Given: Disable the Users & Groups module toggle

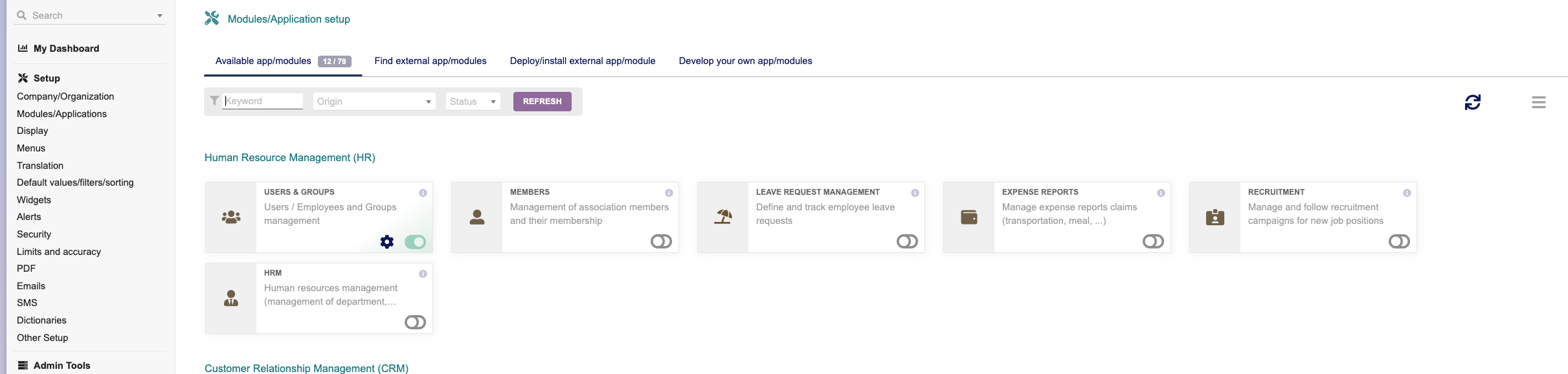Looking at the screenshot, I should pos(415,242).
